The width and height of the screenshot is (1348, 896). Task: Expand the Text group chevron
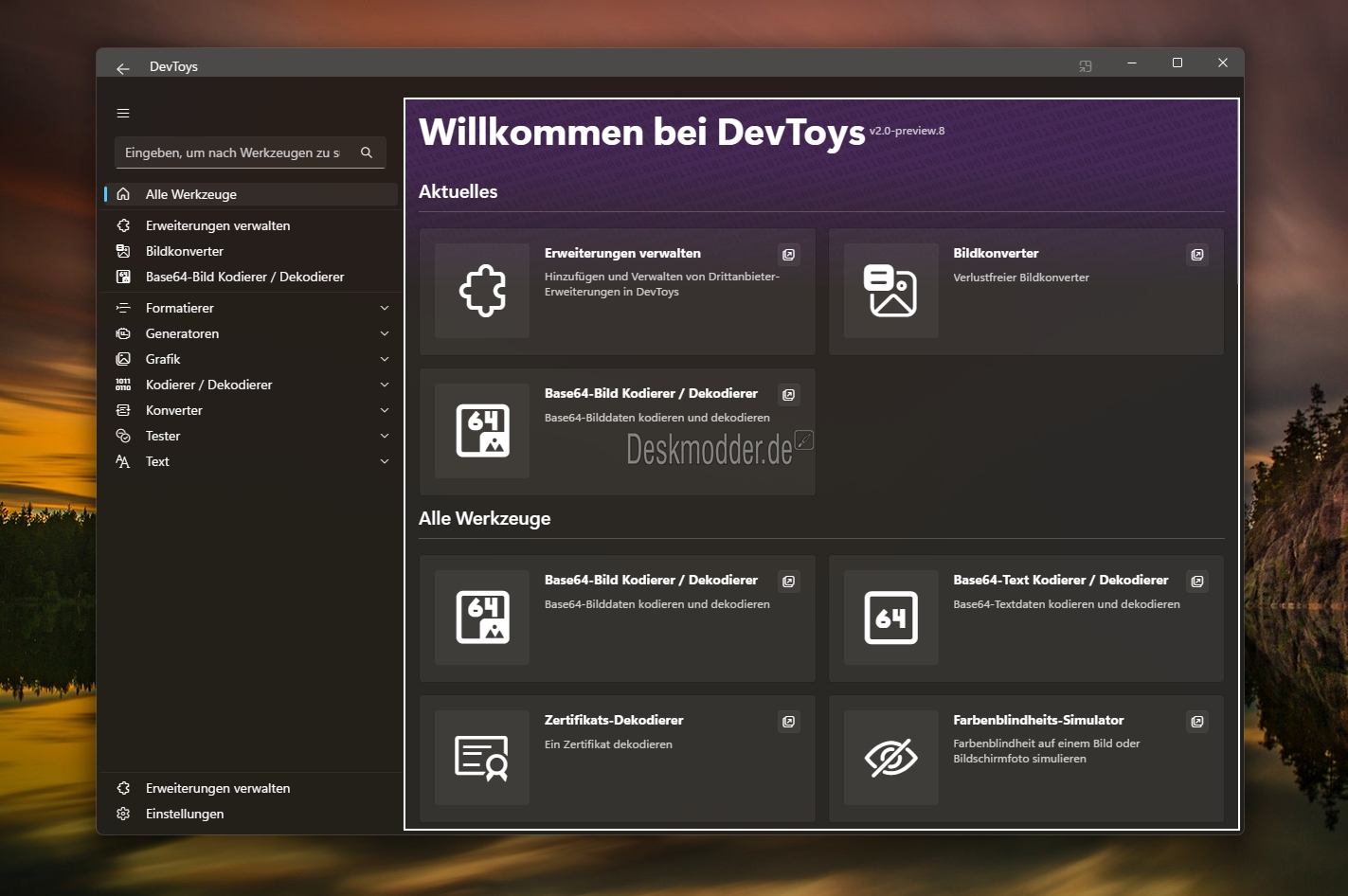click(385, 461)
